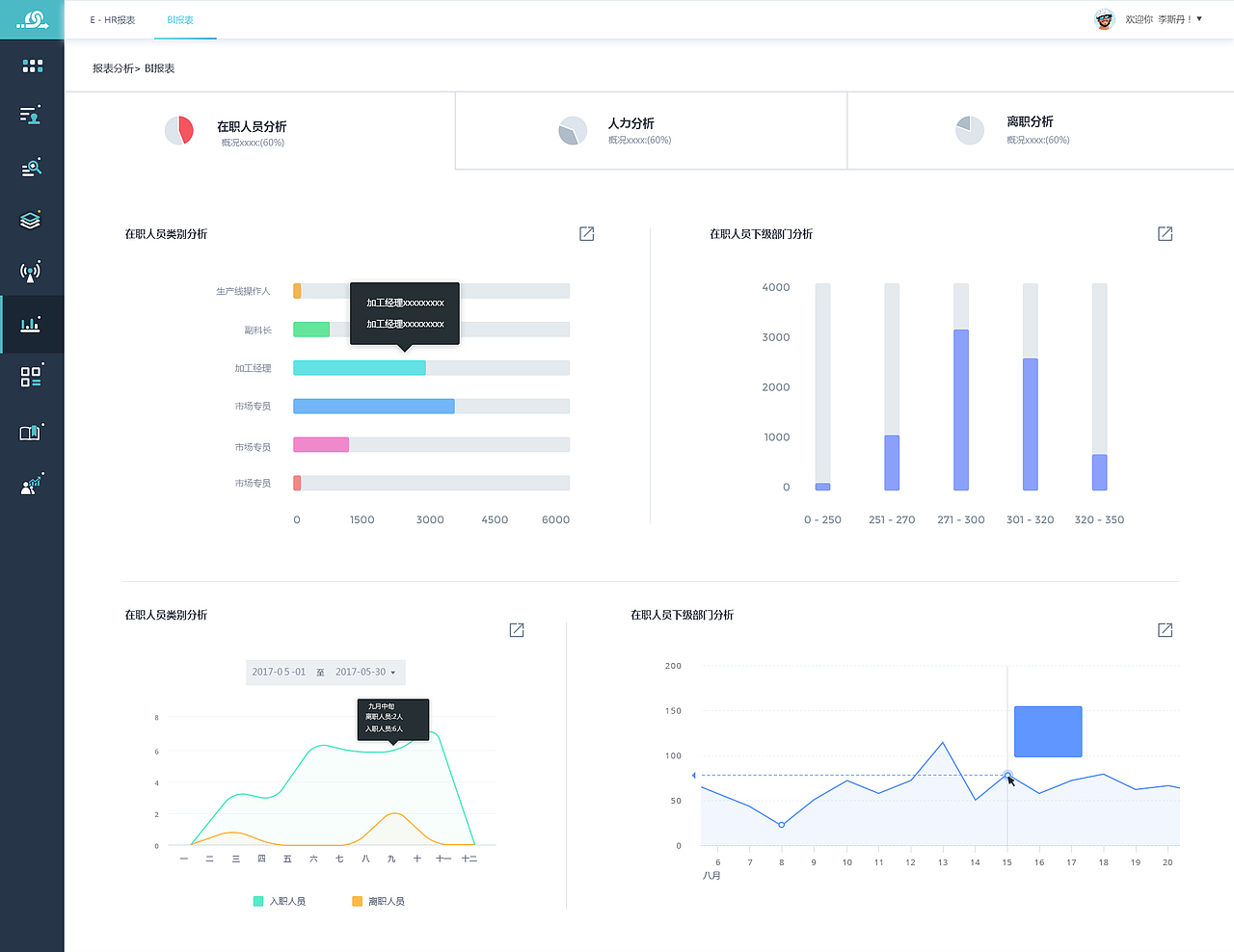Screen dimensions: 1234x952
Task: Click the pink horizontal bar for 市场专员
Action: coord(321,445)
